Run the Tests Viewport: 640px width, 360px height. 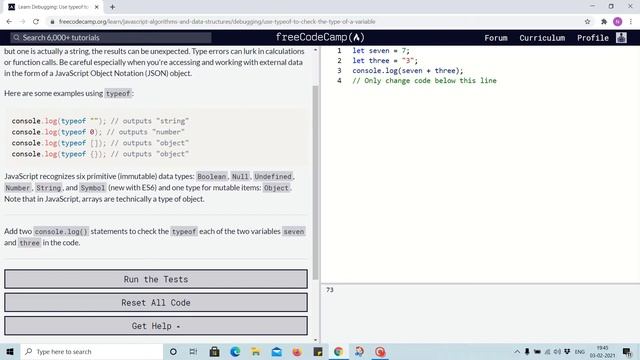pos(156,279)
